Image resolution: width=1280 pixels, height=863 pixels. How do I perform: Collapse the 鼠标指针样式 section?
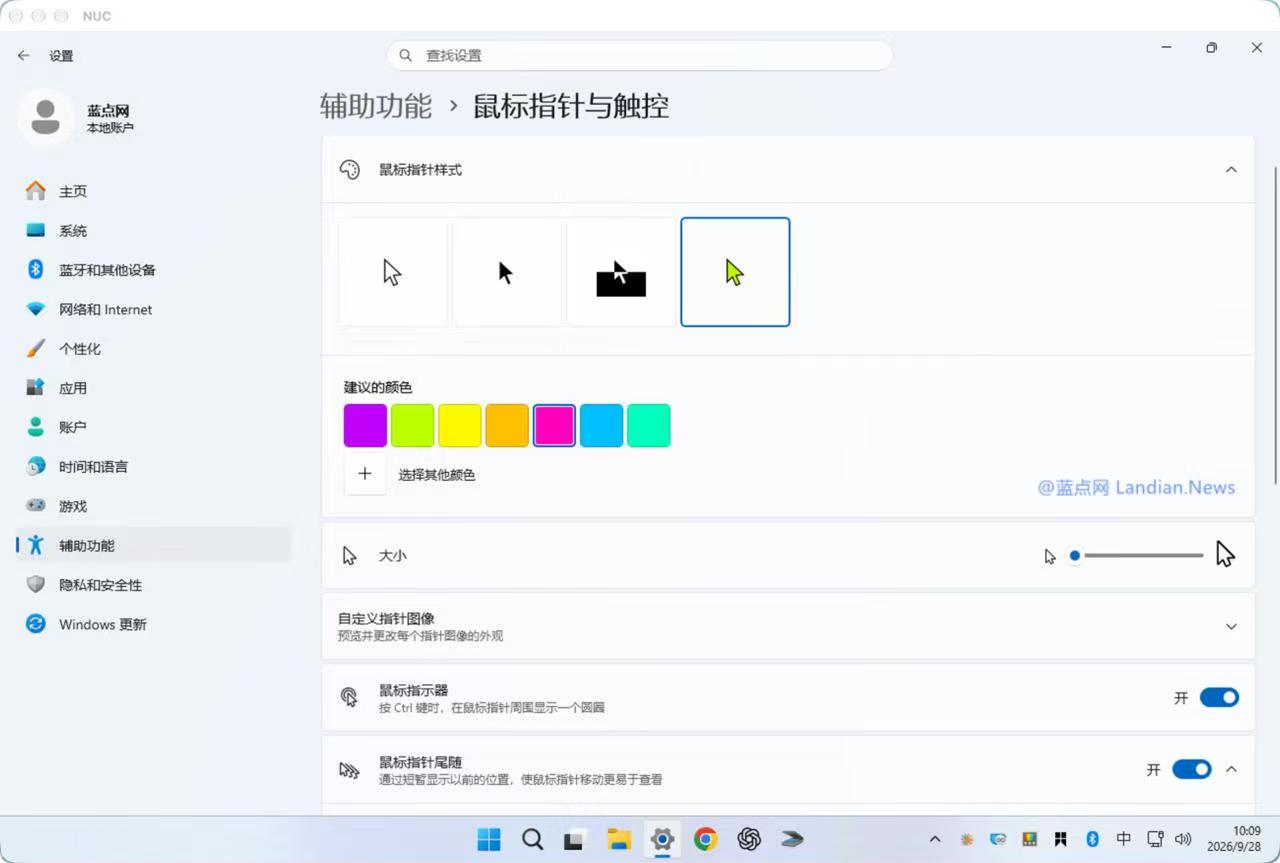[1231, 169]
